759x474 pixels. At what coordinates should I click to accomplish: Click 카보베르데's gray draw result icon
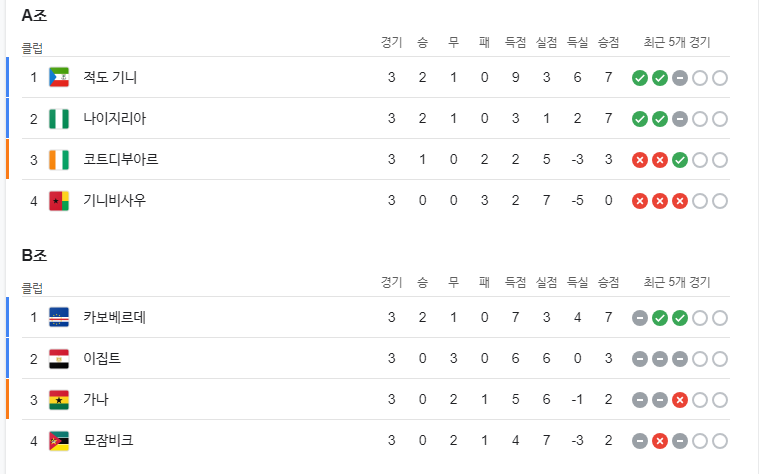click(x=640, y=318)
